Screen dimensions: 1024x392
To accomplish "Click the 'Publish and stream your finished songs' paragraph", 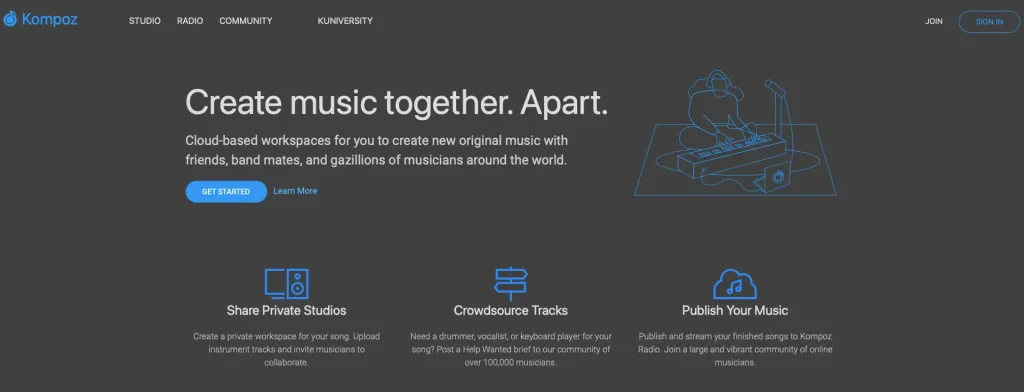I will [x=735, y=349].
